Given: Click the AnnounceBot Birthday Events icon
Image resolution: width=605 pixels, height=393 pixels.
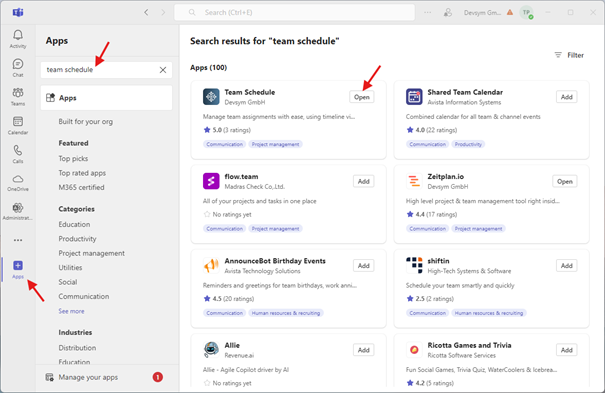Looking at the screenshot, I should 211,265.
